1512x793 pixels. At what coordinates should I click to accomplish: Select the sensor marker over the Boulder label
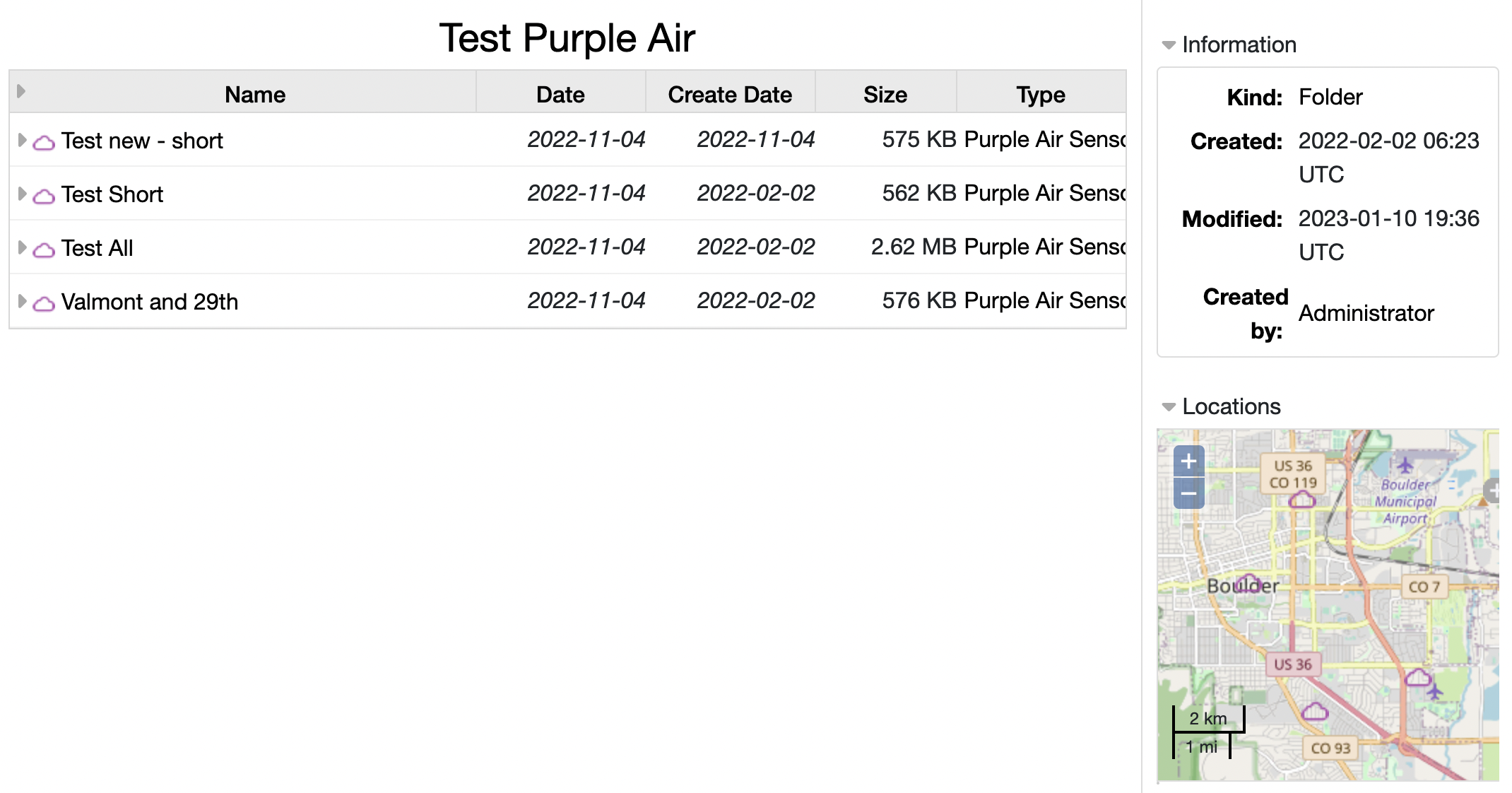click(1248, 583)
